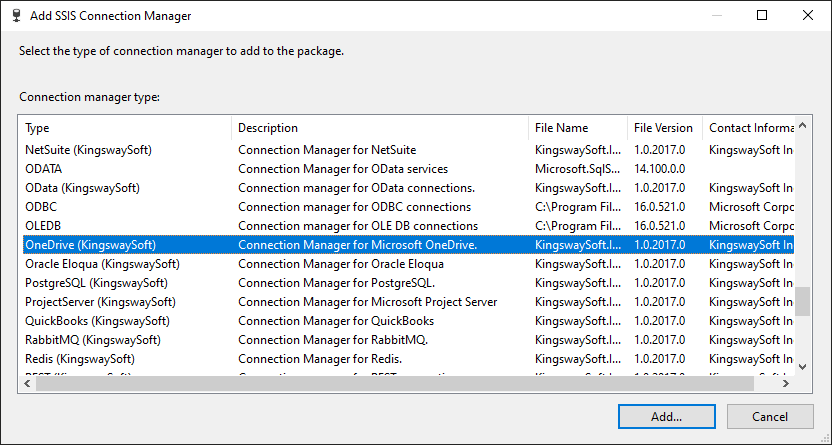Click the vertical scrollbar thumb

(802, 301)
